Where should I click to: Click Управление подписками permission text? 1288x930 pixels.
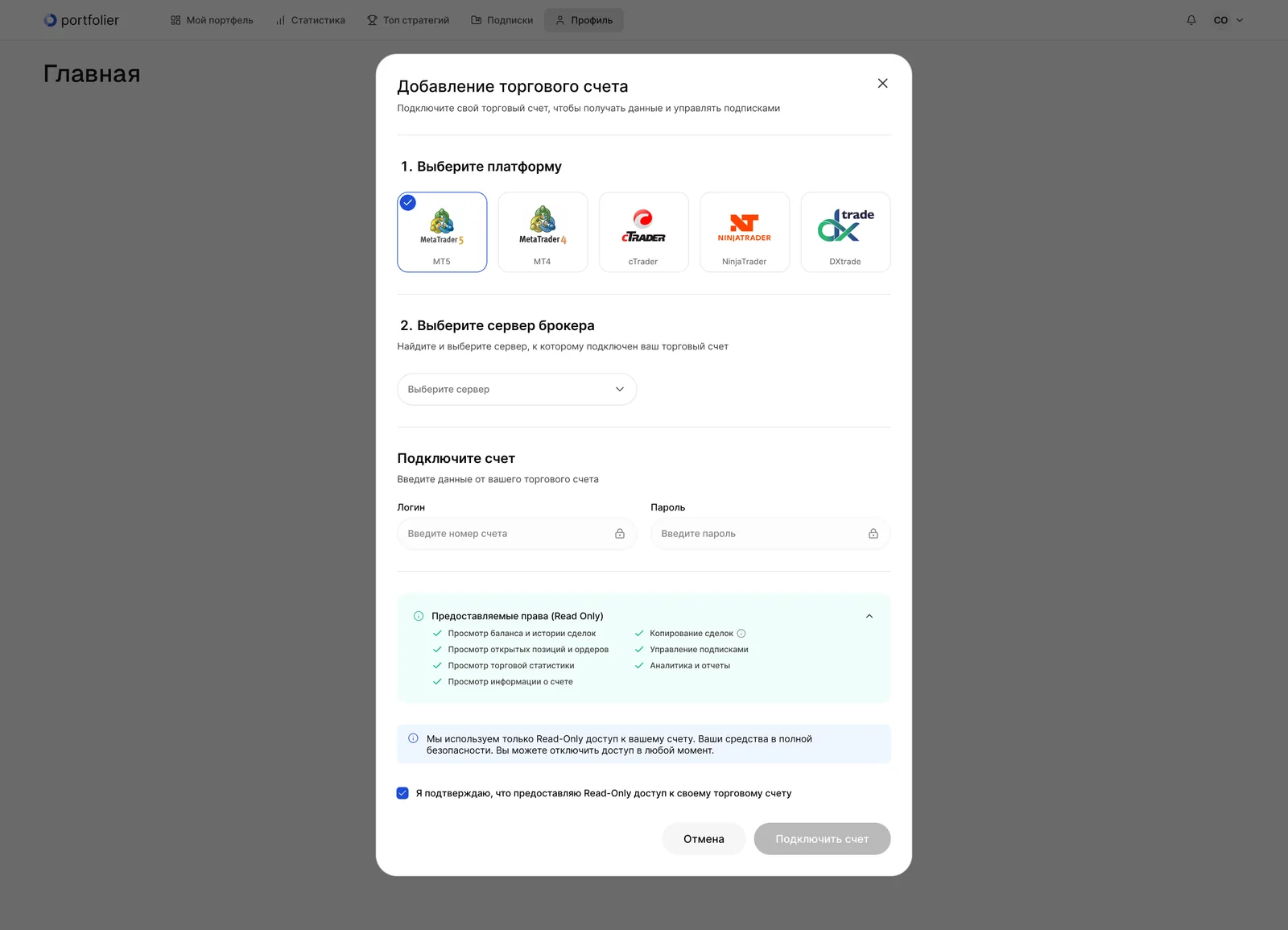[699, 650]
